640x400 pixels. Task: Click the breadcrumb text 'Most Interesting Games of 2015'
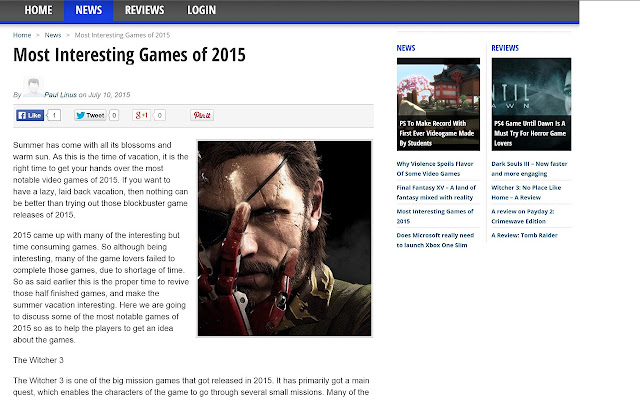click(x=122, y=35)
